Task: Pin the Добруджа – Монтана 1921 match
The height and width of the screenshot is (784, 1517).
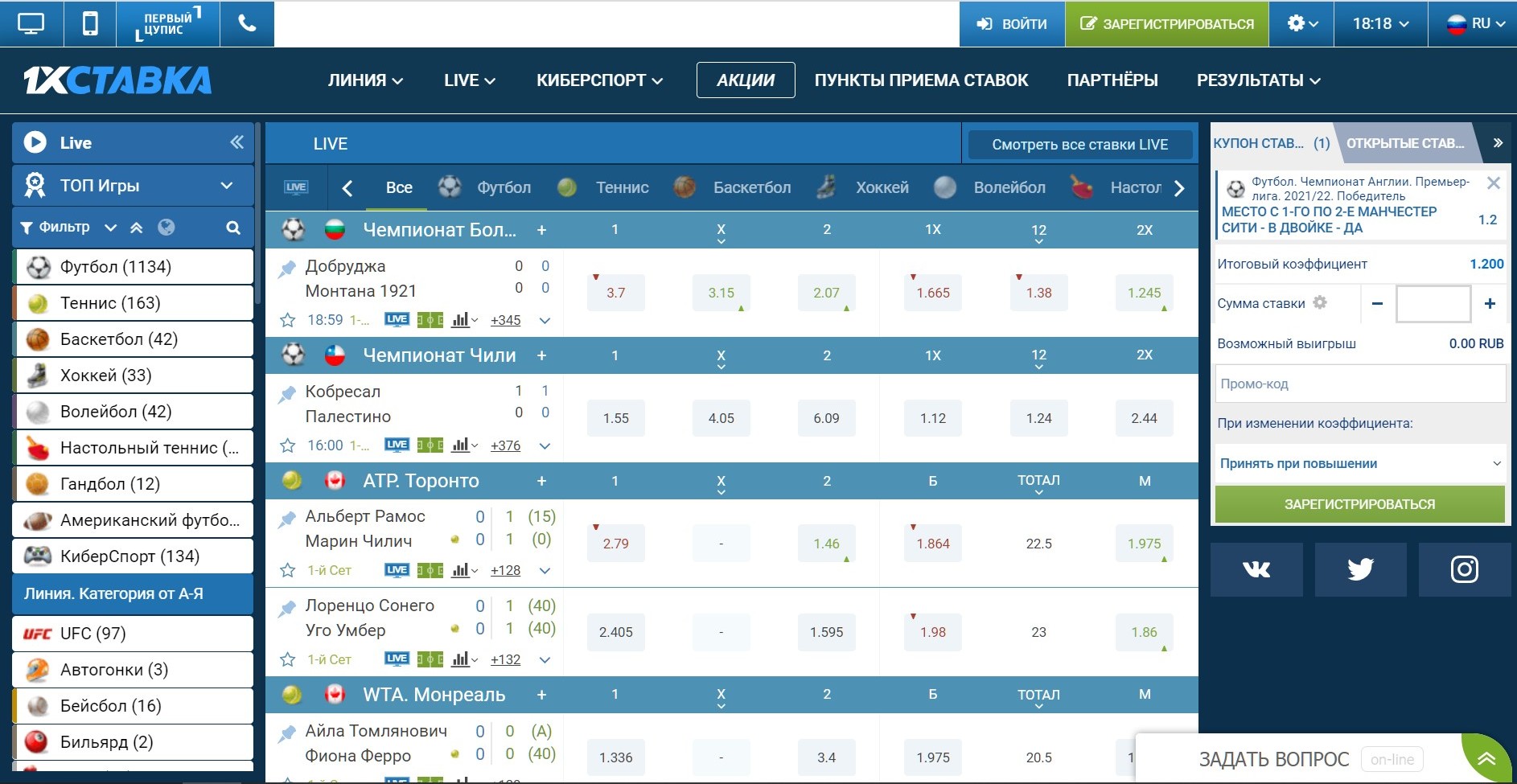Action: (286, 269)
